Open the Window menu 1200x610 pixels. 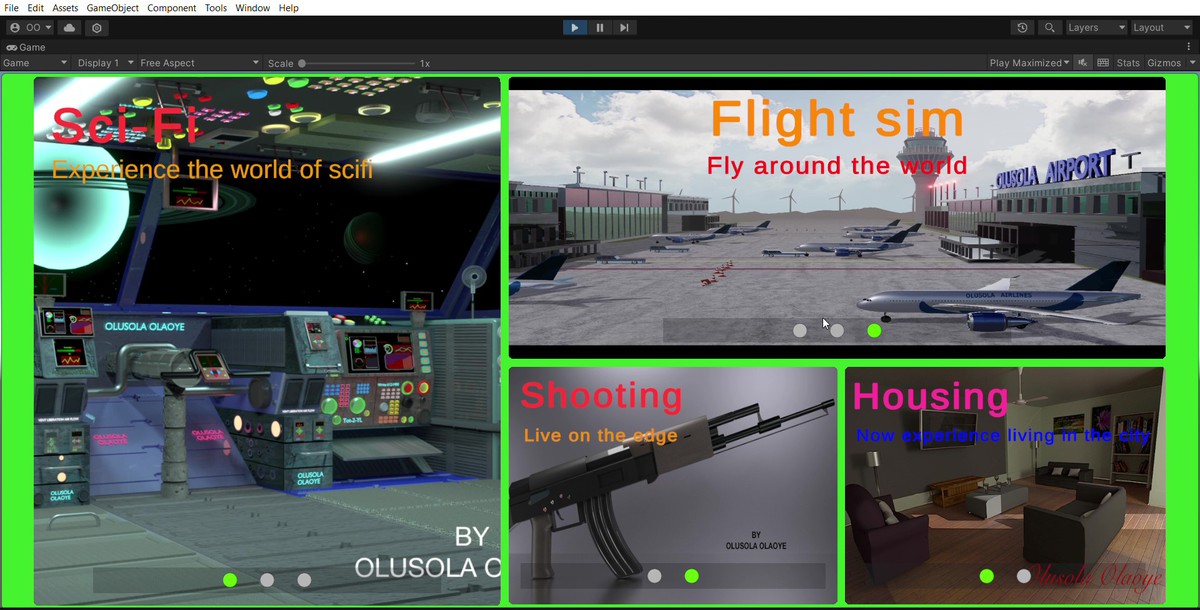(x=253, y=8)
